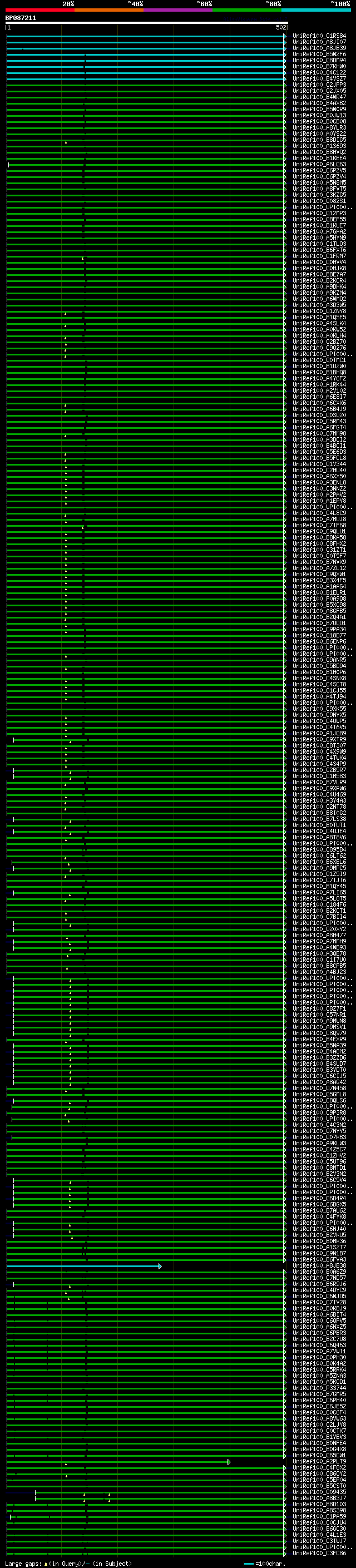
Task: Open hit UniRef100_Q4C122
Action: (x=319, y=72)
